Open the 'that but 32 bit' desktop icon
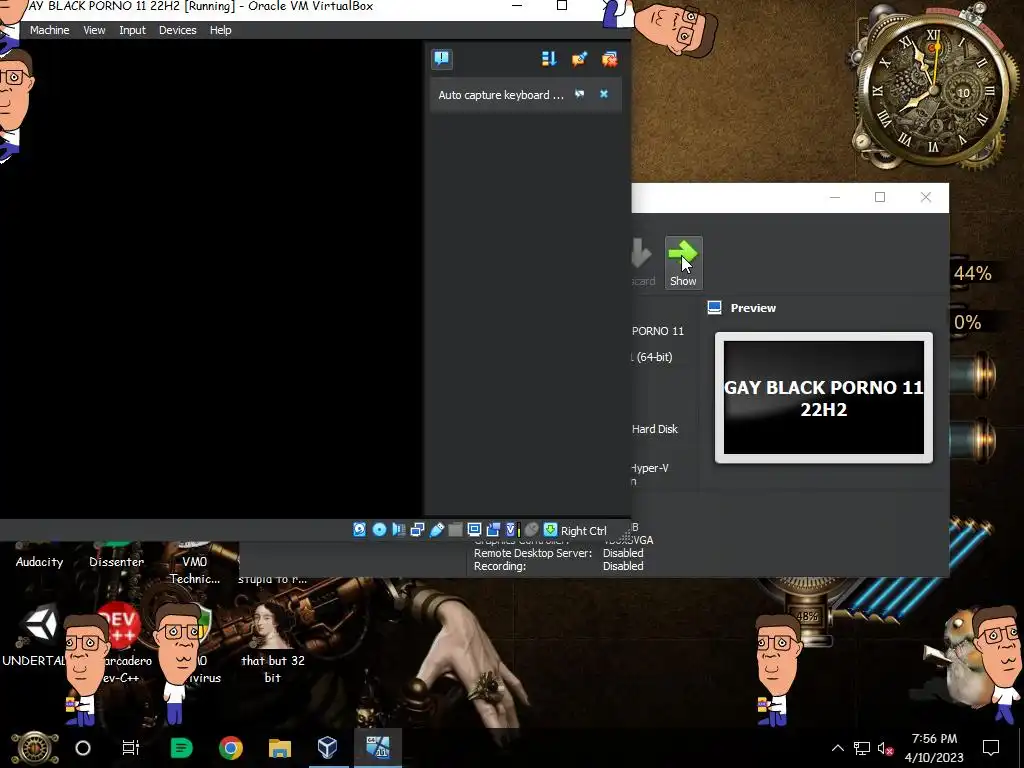Screen dimensions: 1024x768 pos(272,642)
